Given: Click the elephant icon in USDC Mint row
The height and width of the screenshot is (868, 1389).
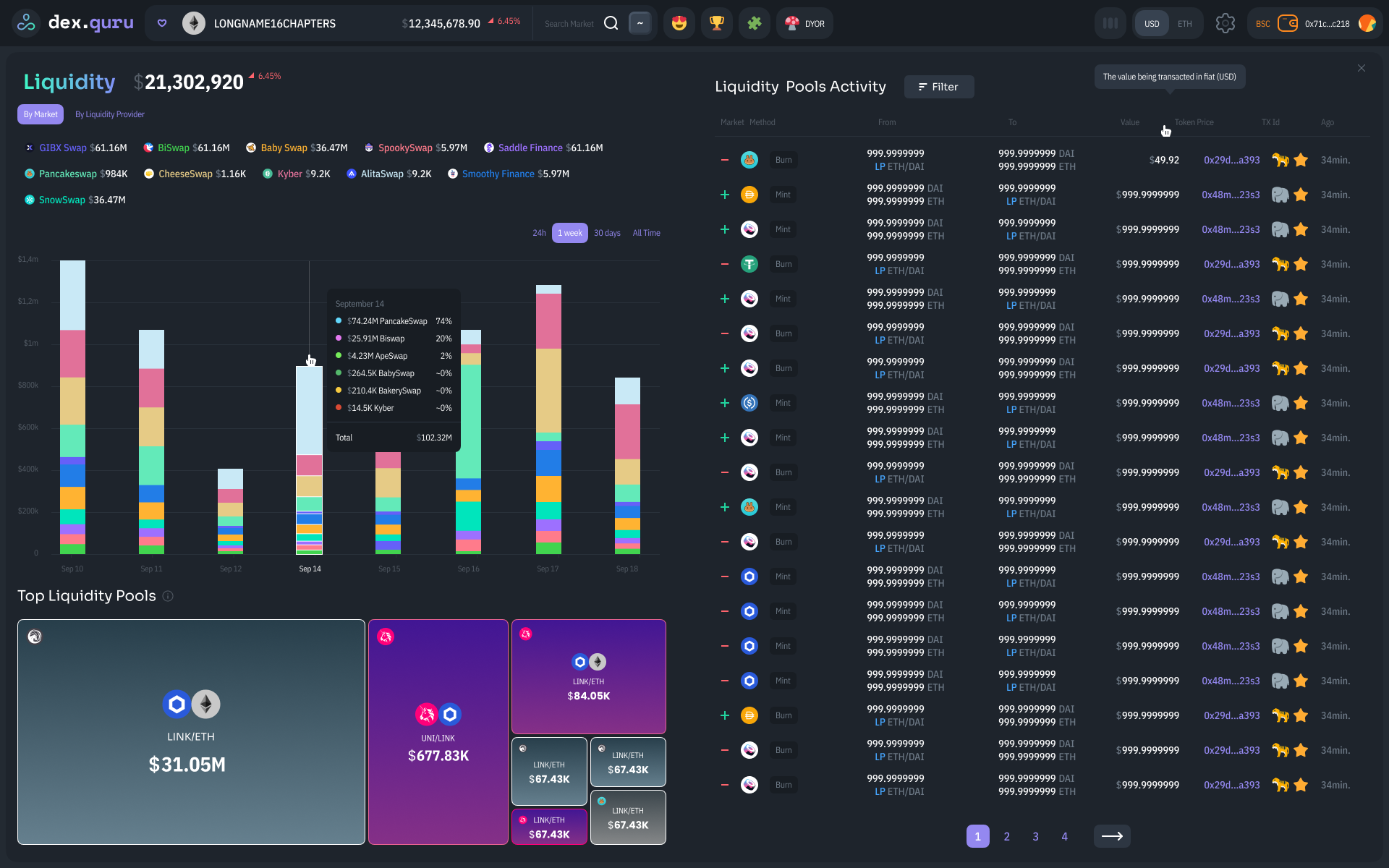Looking at the screenshot, I should tap(1280, 403).
